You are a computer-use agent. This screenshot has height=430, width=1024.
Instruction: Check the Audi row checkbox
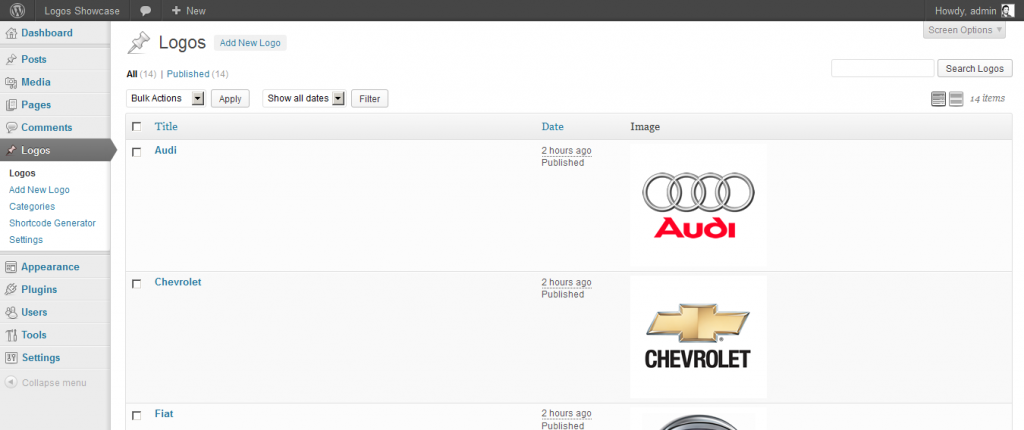point(137,151)
